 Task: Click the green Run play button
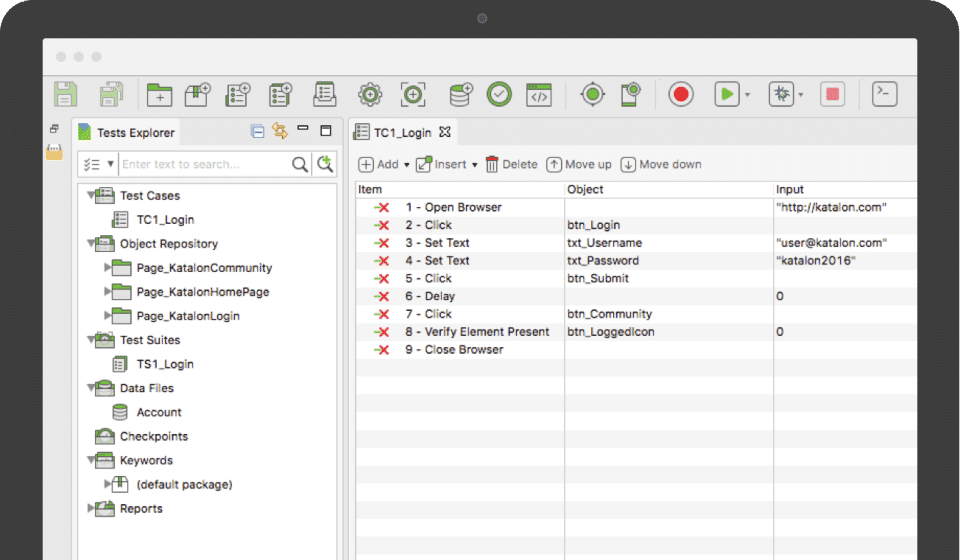coord(726,94)
